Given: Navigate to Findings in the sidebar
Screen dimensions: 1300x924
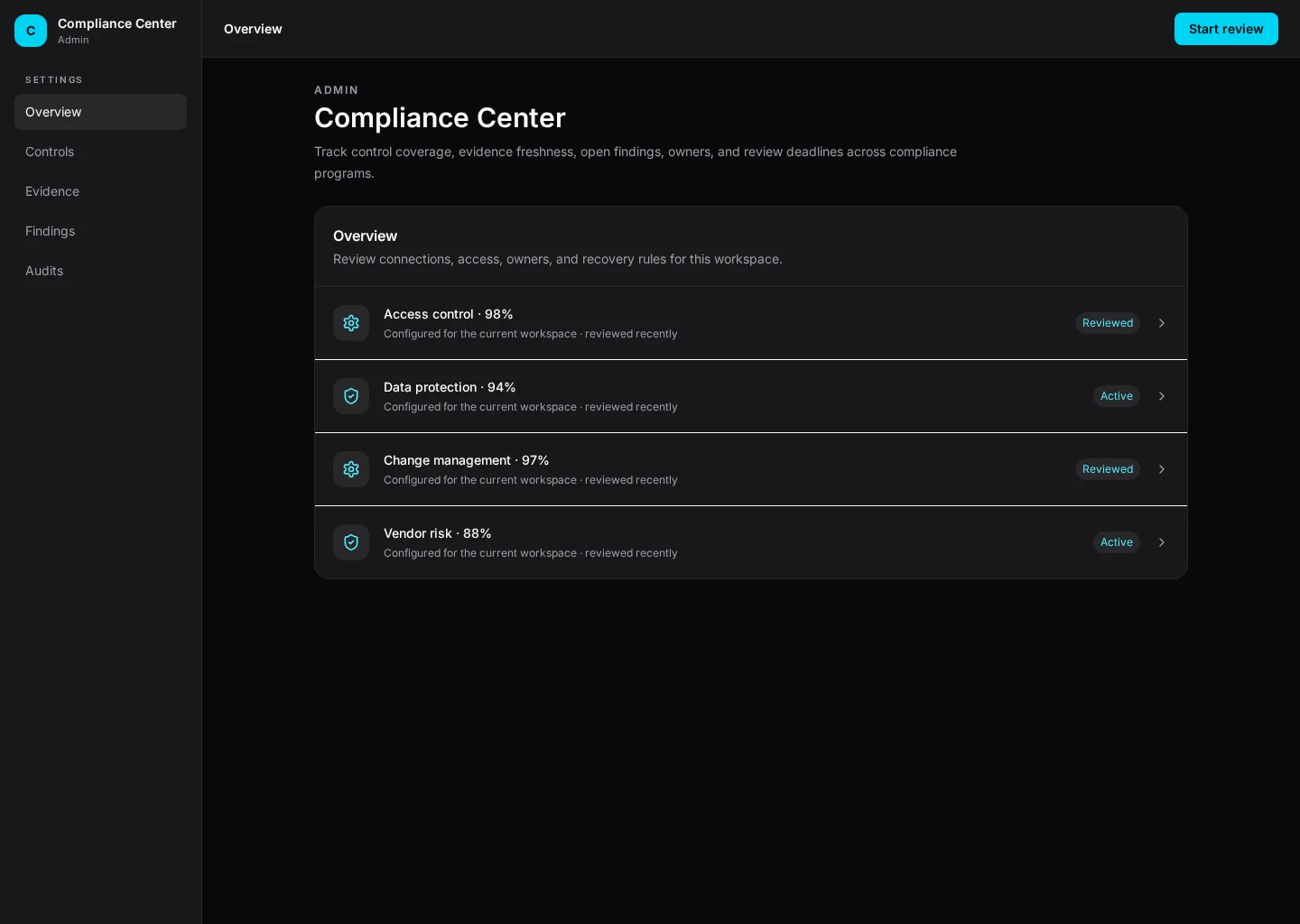Looking at the screenshot, I should 100,231.
